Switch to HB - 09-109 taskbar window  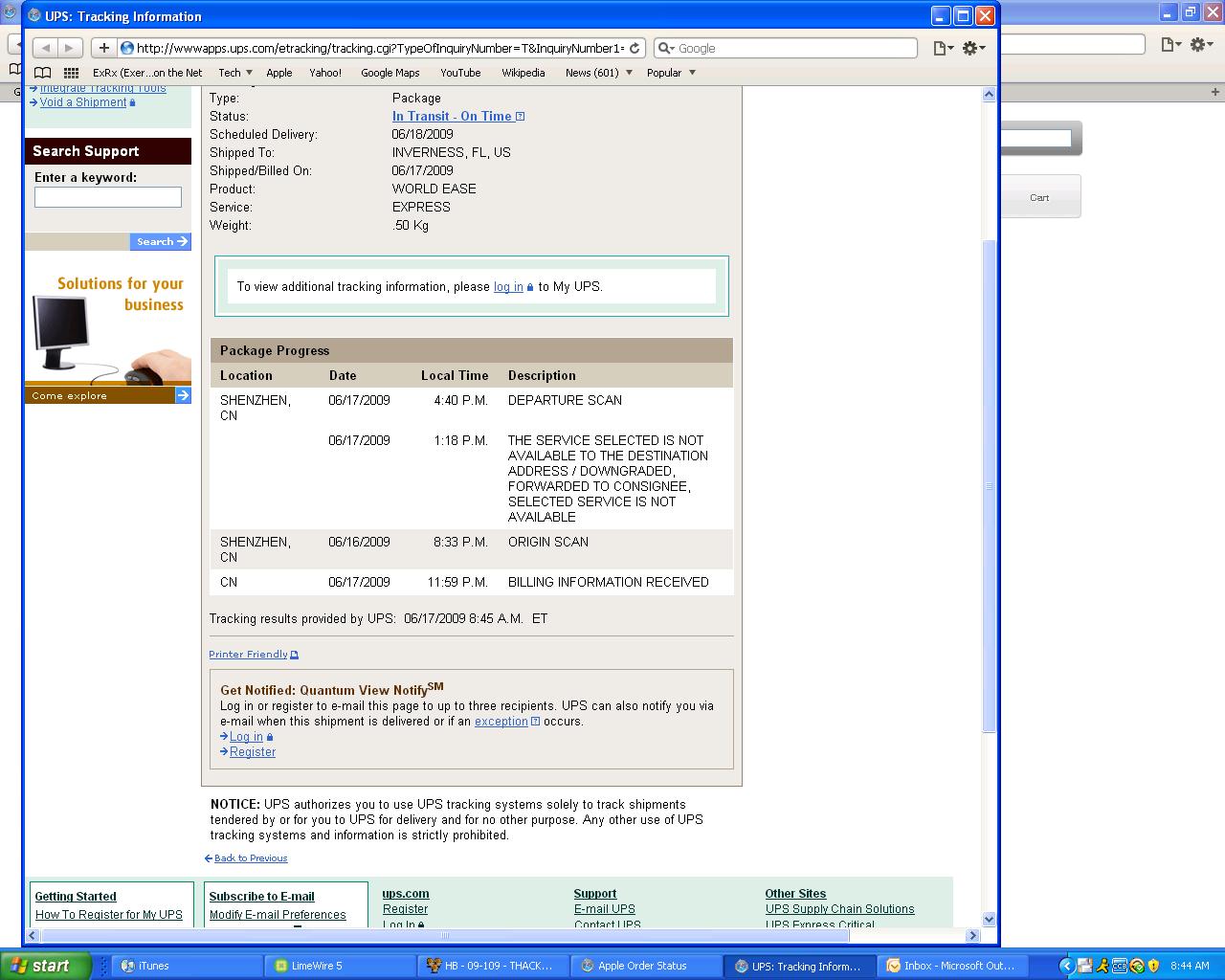click(x=493, y=966)
